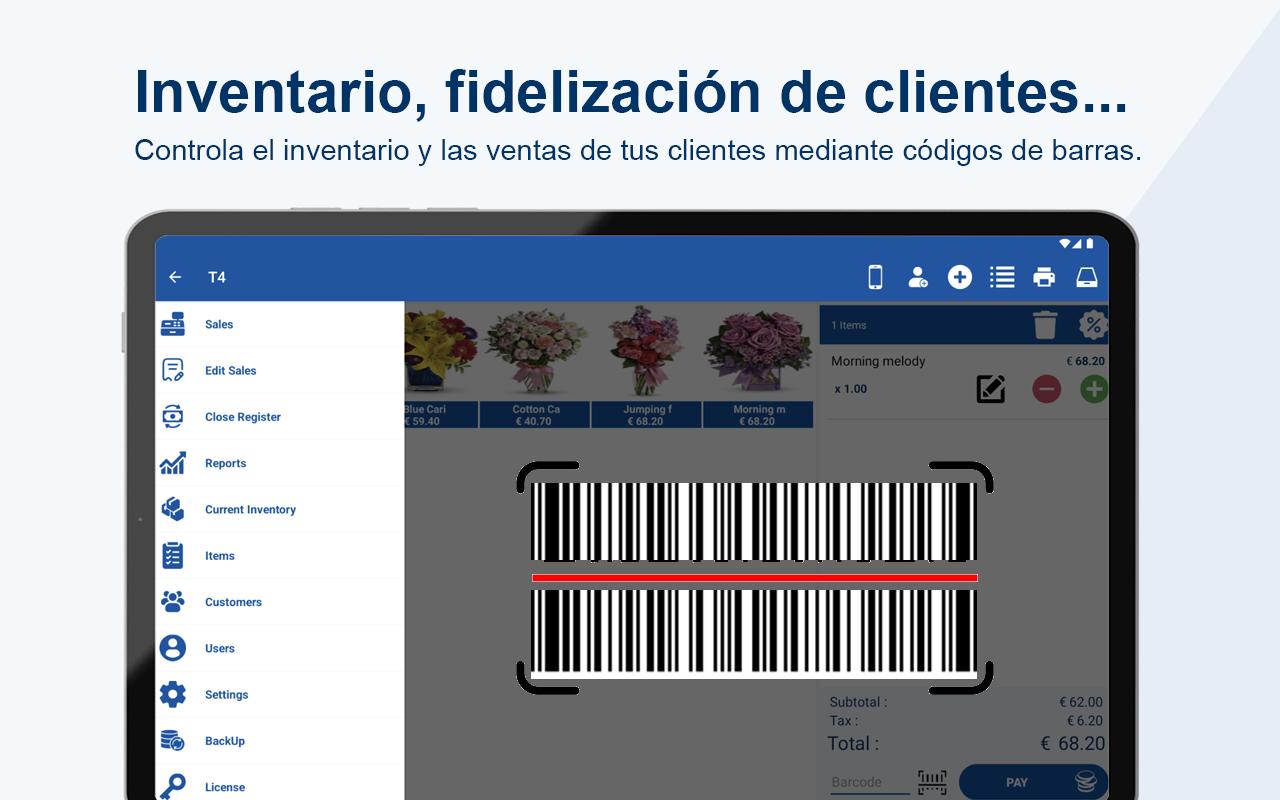Click the Morning melody item name
Viewport: 1280px width, 800px height.
coord(878,361)
